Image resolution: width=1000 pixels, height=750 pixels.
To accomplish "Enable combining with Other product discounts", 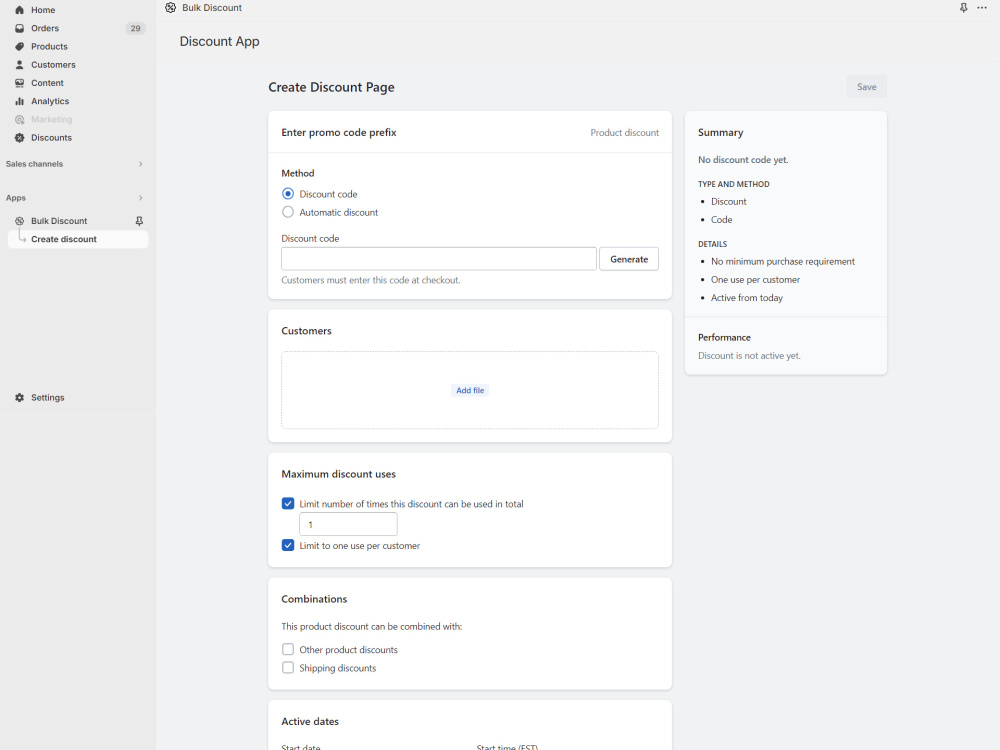I will (288, 649).
